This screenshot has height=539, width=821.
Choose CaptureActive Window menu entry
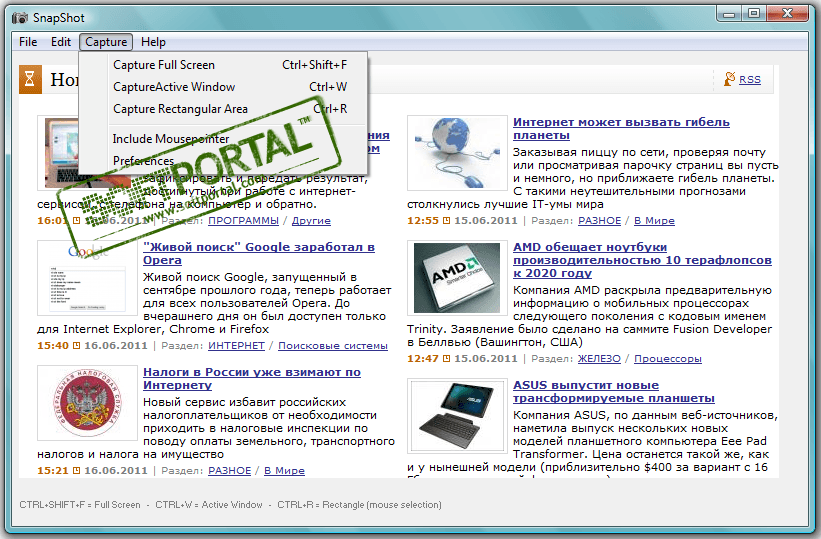223,87
